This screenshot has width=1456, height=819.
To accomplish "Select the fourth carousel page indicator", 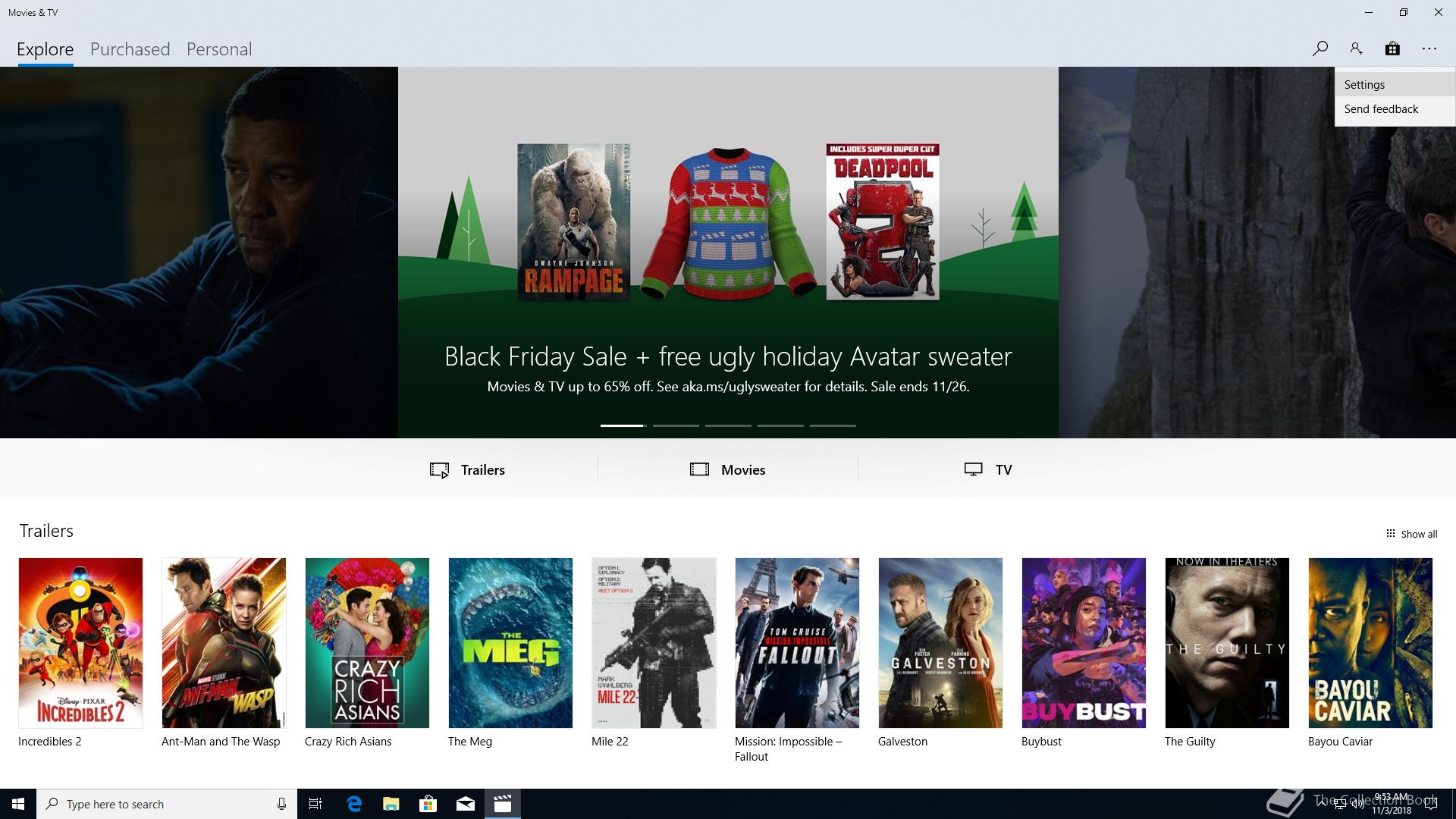I will 780,425.
